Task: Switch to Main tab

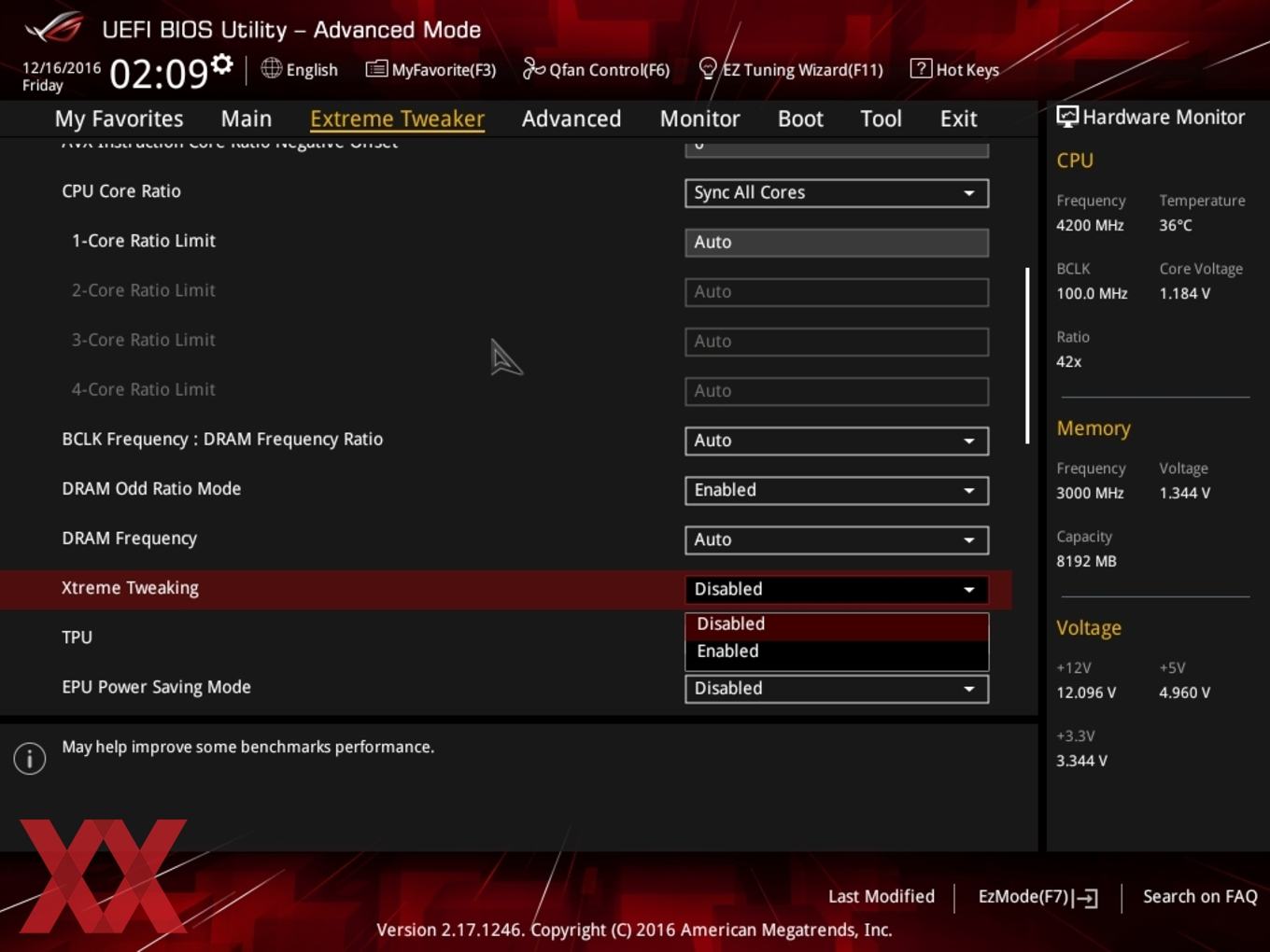Action: 247,119
